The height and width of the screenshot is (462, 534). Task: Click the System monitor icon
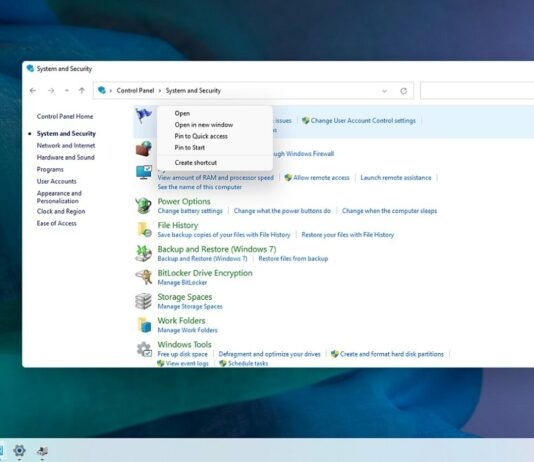tap(144, 172)
